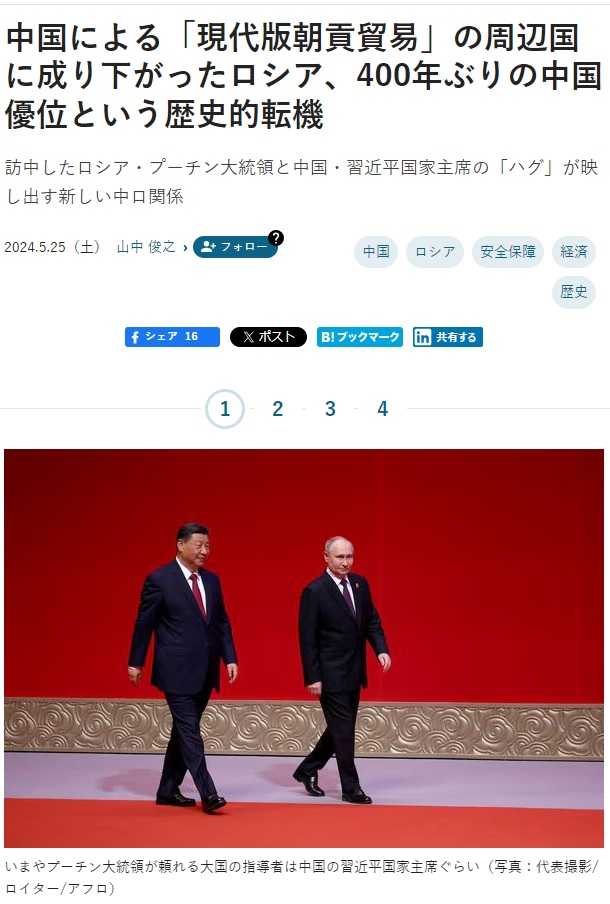This screenshot has width=610, height=904.
Task: Select current page 1 in the pagination
Action: point(225,409)
